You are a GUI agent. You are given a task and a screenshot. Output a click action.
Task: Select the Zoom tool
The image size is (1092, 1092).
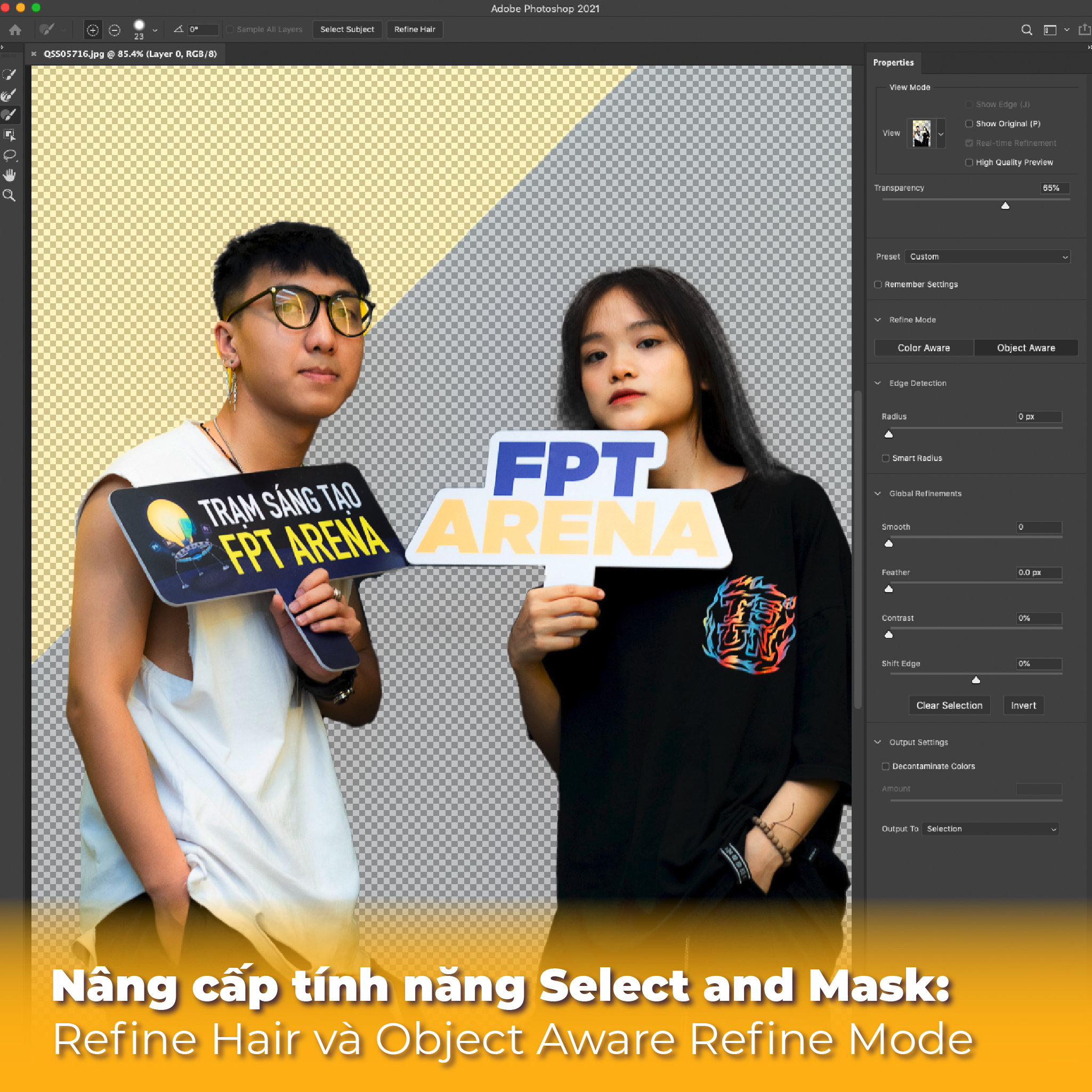[x=10, y=196]
